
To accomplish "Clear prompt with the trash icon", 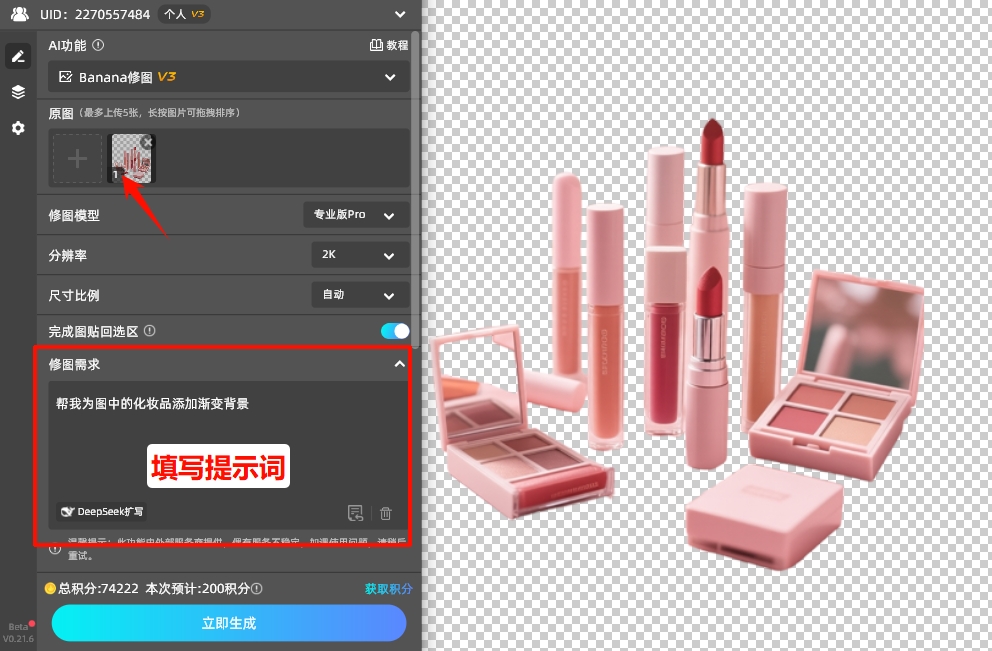I will click(386, 513).
